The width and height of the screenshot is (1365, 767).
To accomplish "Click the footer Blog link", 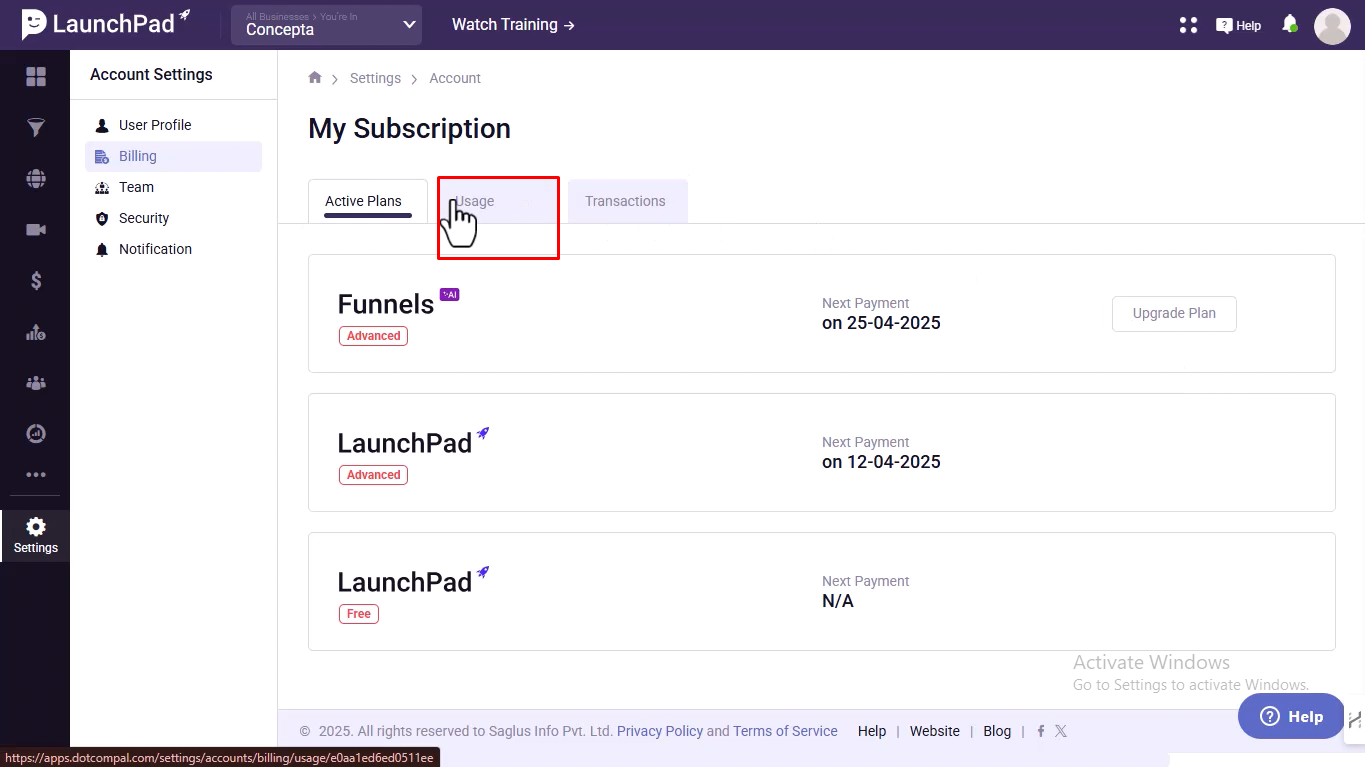I will (x=997, y=731).
